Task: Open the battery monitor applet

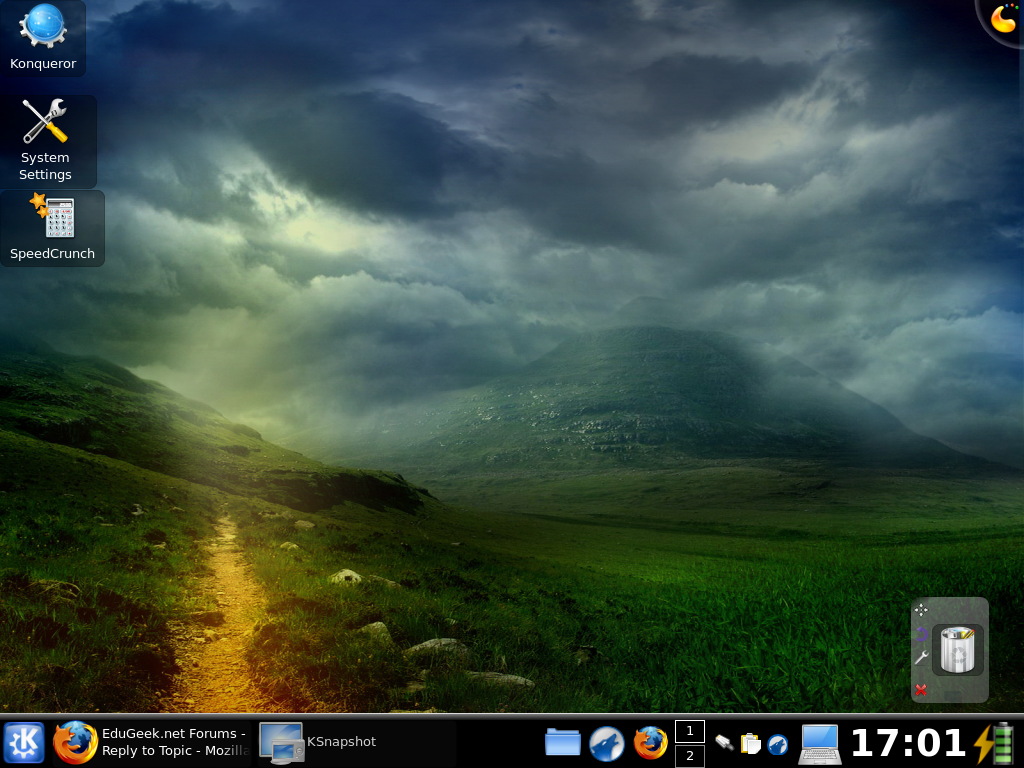Action: (x=995, y=743)
